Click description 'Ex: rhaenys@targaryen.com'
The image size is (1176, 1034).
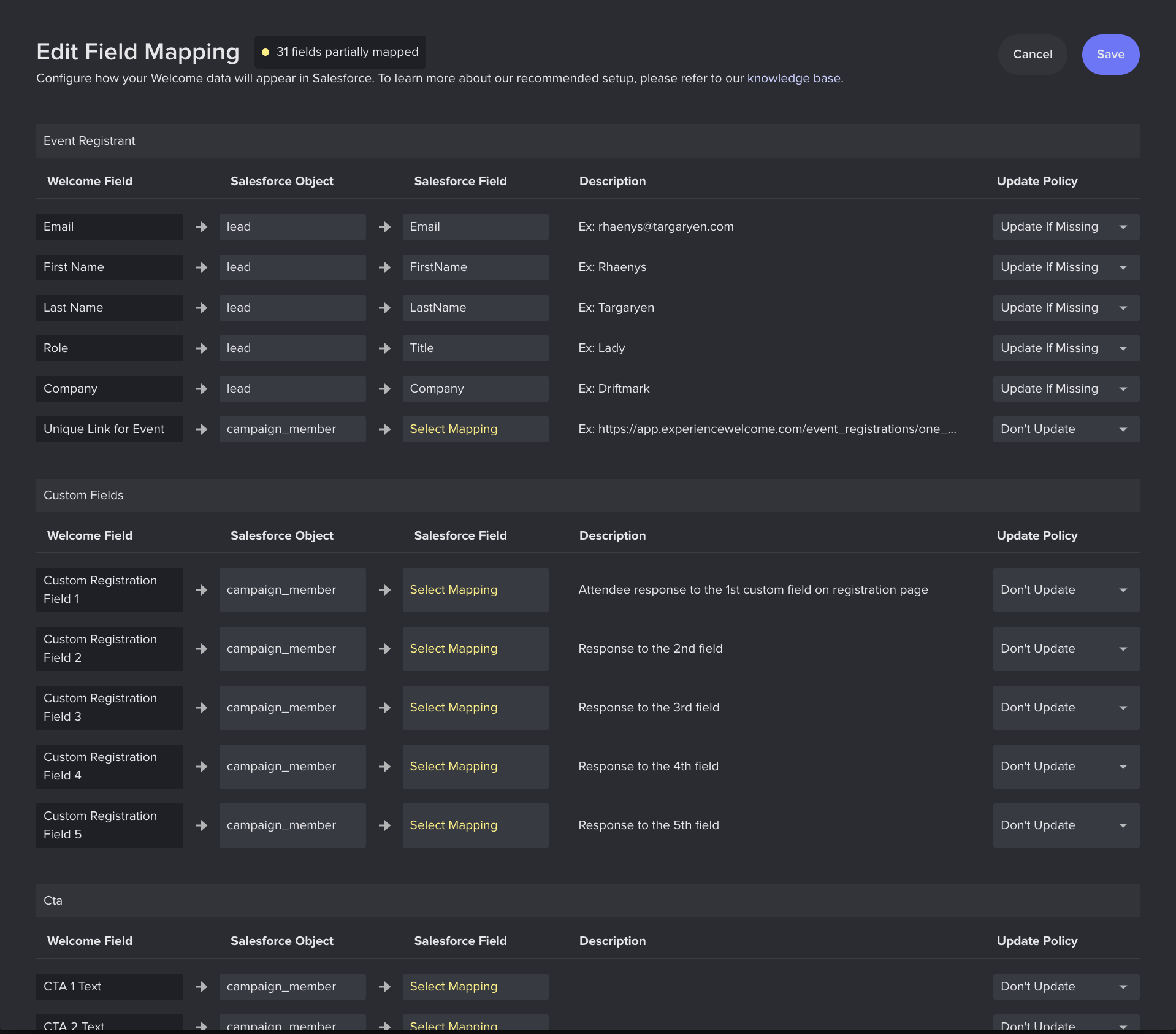click(656, 227)
